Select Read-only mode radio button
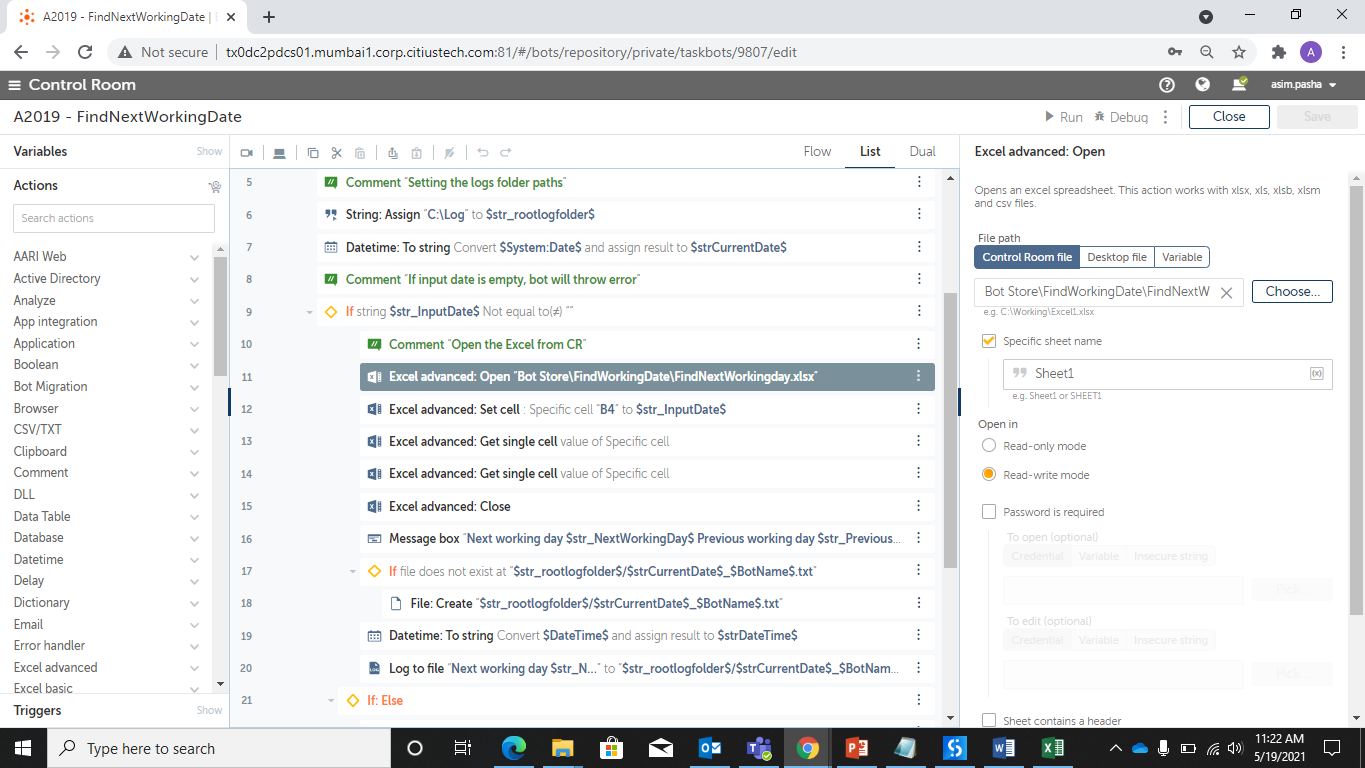Viewport: 1365px width, 768px height. coord(989,446)
